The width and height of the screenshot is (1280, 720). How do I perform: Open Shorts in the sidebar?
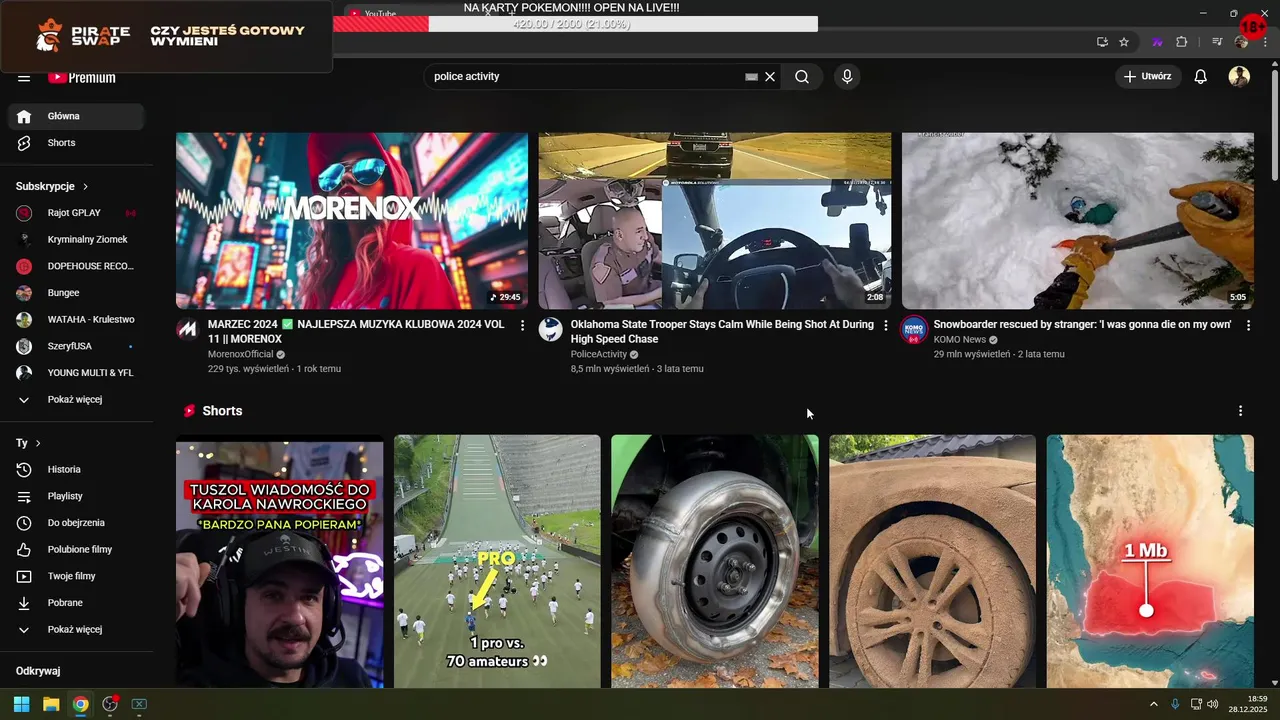[76, 143]
